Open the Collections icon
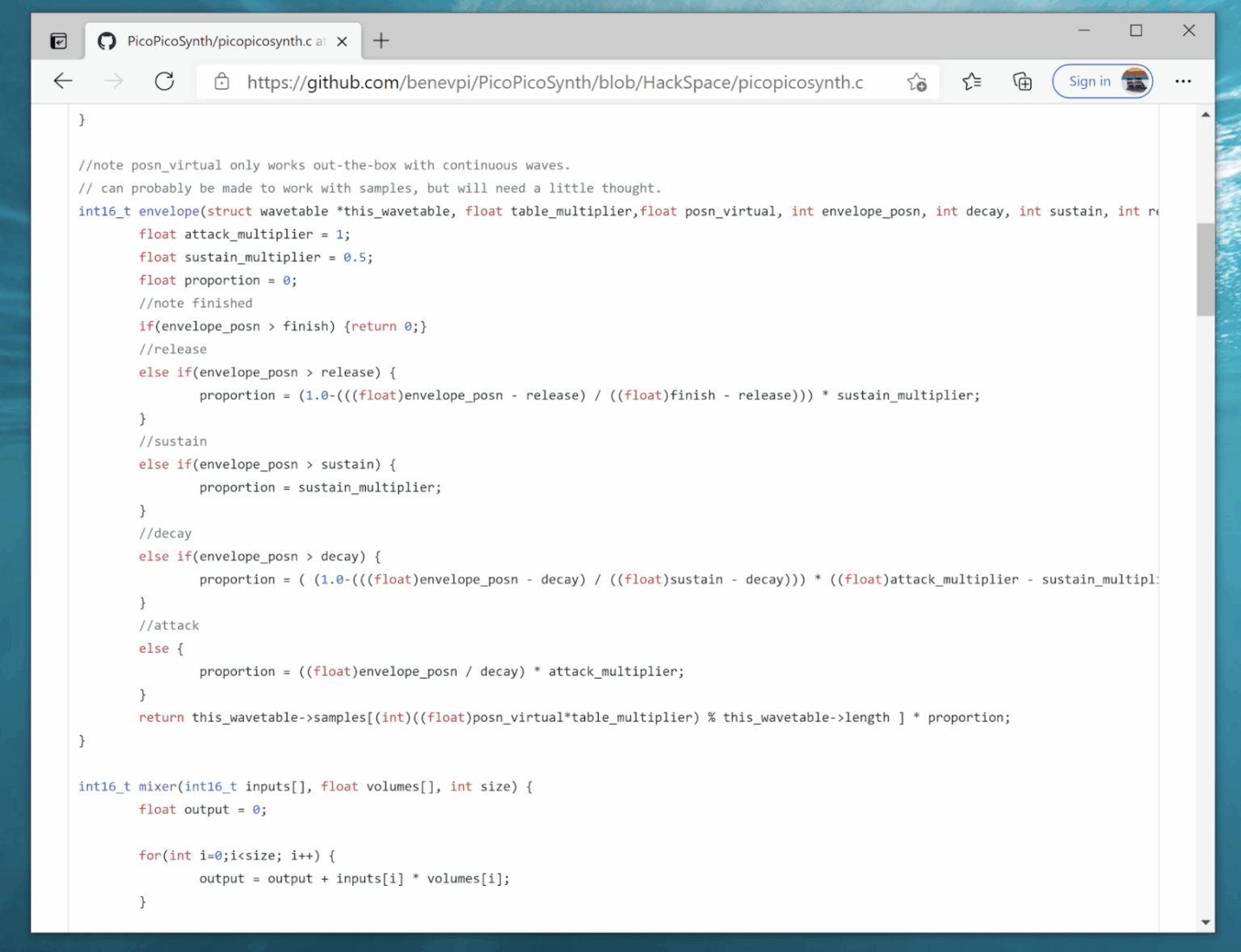 pos(1022,82)
